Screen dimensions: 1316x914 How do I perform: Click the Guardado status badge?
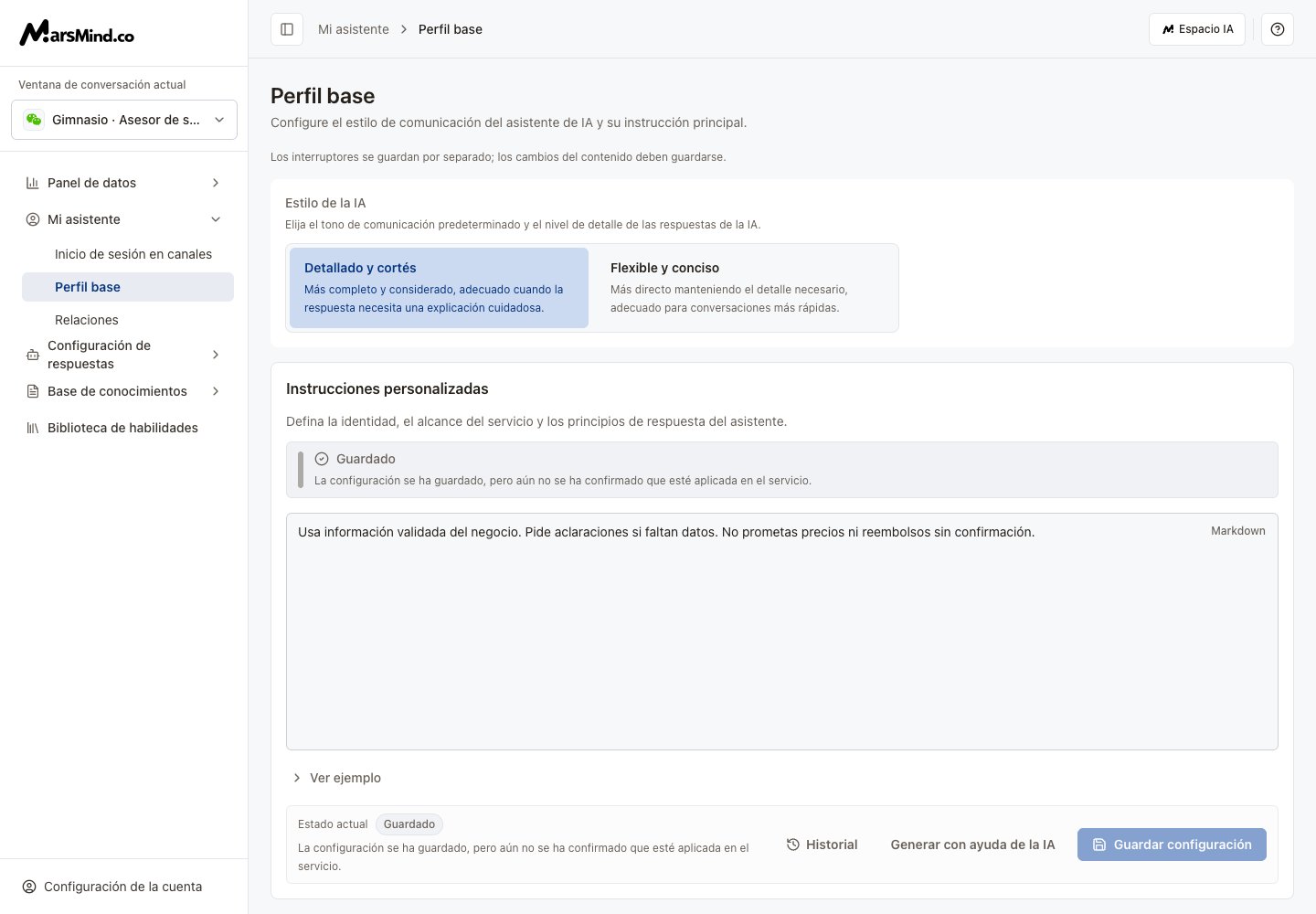click(x=409, y=824)
